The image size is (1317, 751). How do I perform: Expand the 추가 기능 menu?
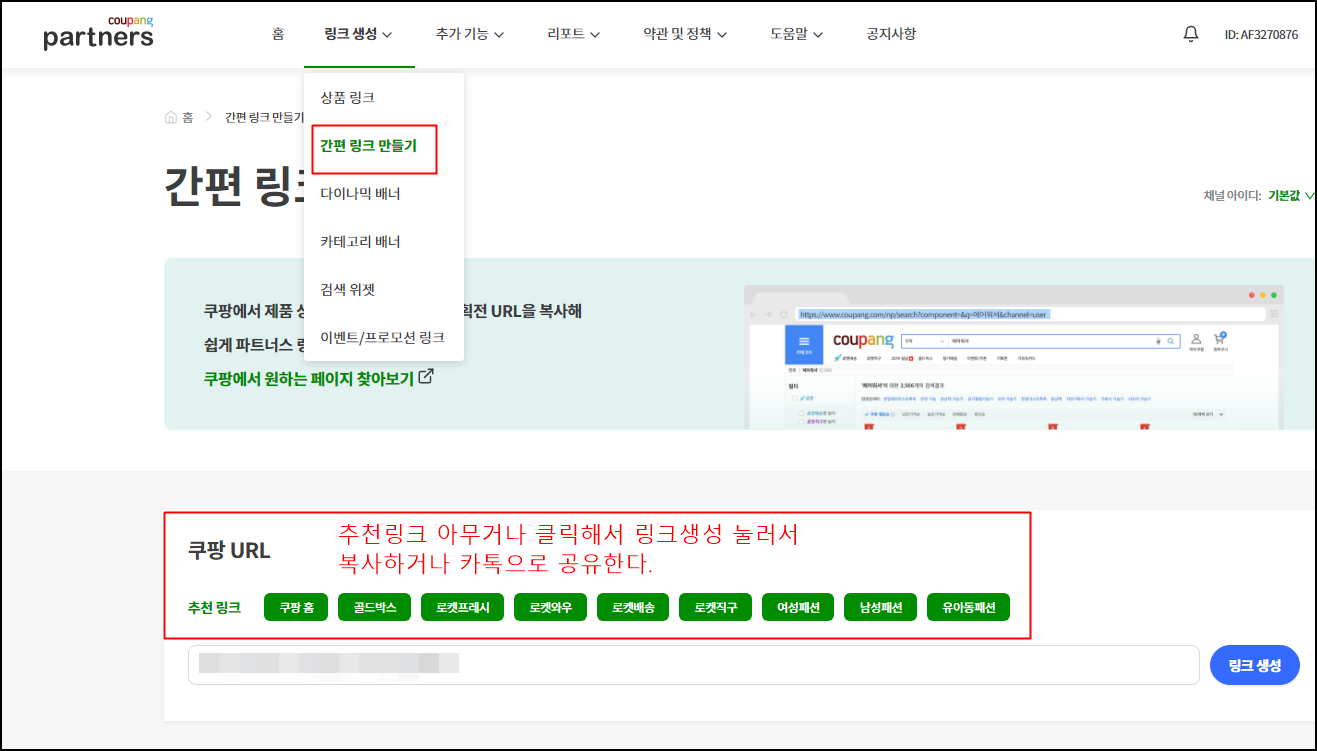(x=470, y=34)
